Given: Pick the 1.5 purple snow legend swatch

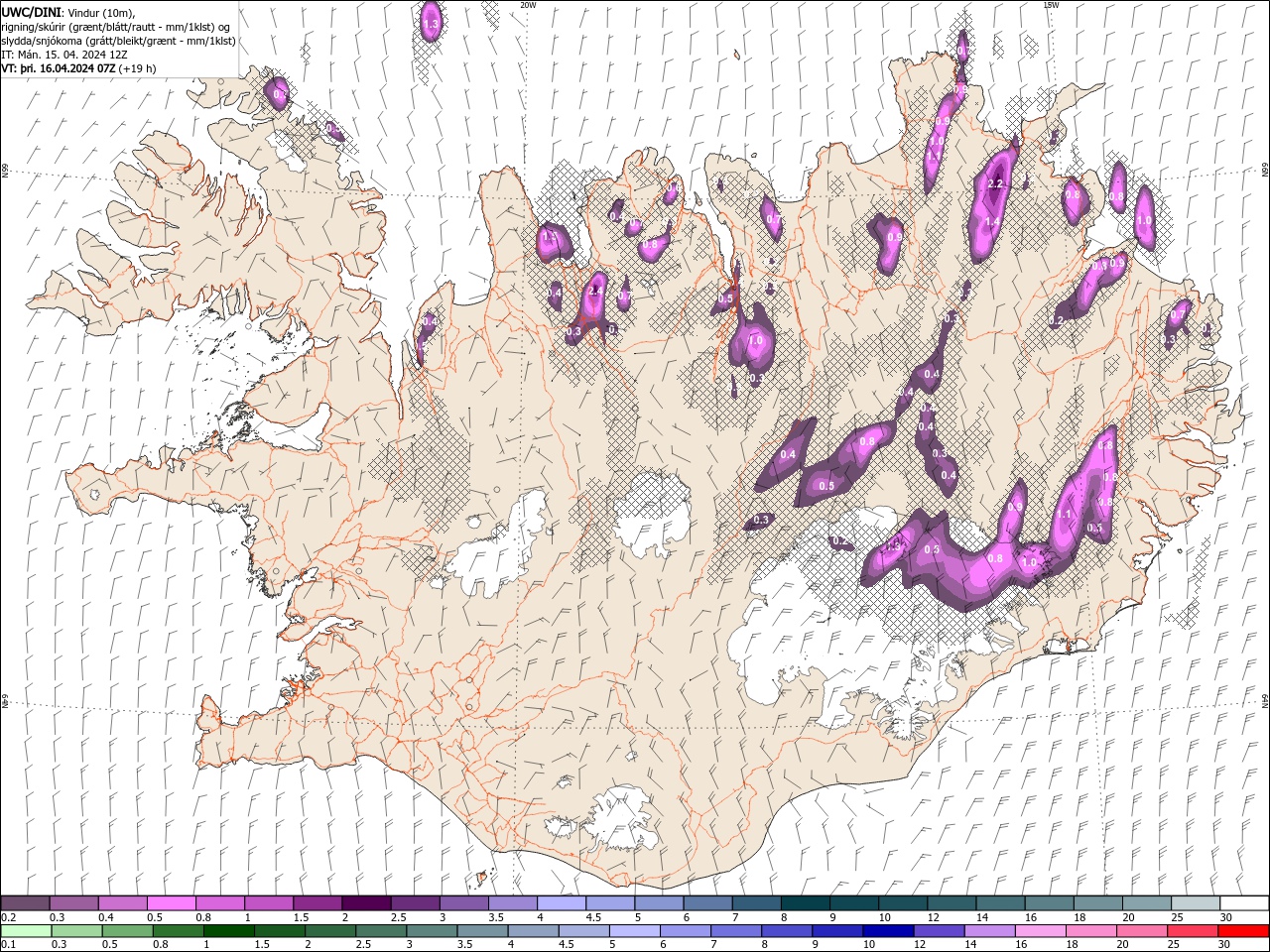Looking at the screenshot, I should point(317,902).
